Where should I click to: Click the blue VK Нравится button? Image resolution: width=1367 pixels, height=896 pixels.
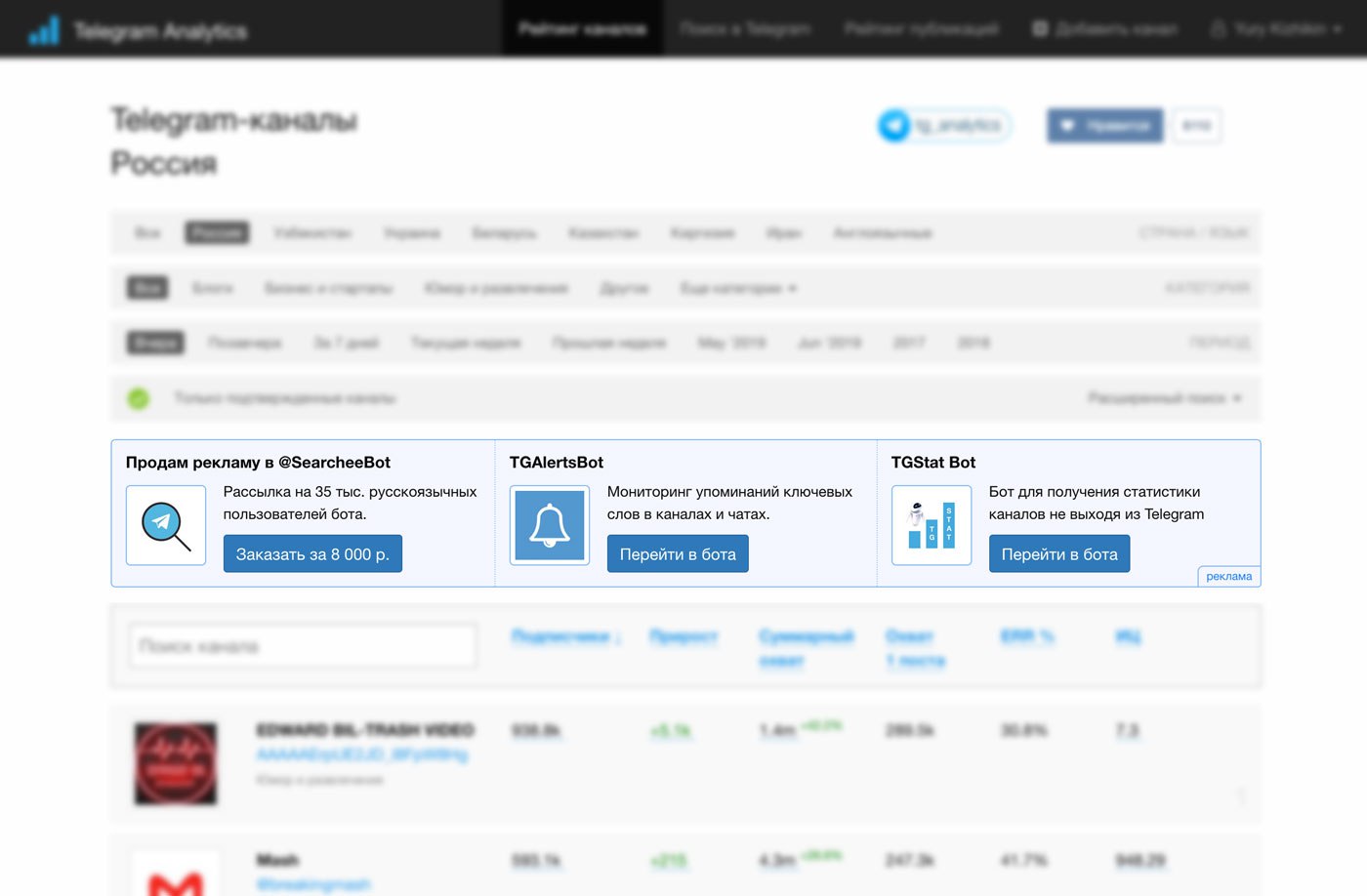point(1105,125)
